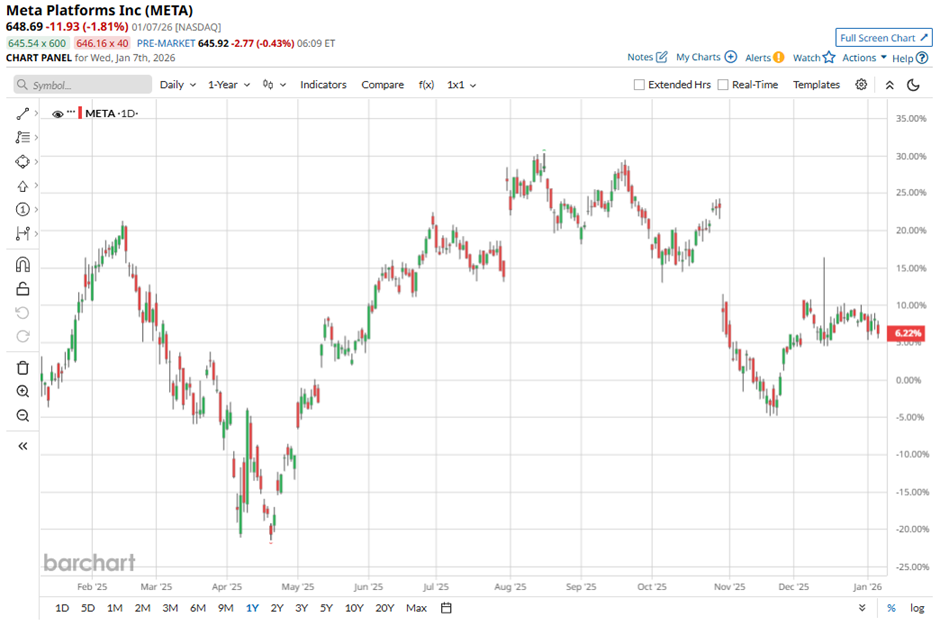Zoom out on the chart
The image size is (940, 626).
[22, 416]
